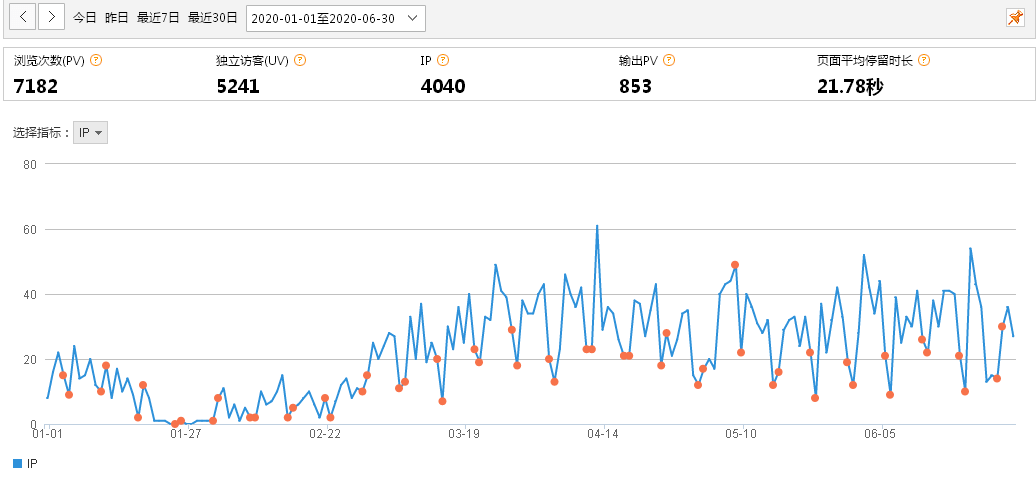Go to the next date range arrow
Image resolution: width=1036 pixels, height=477 pixels.
tap(52, 17)
